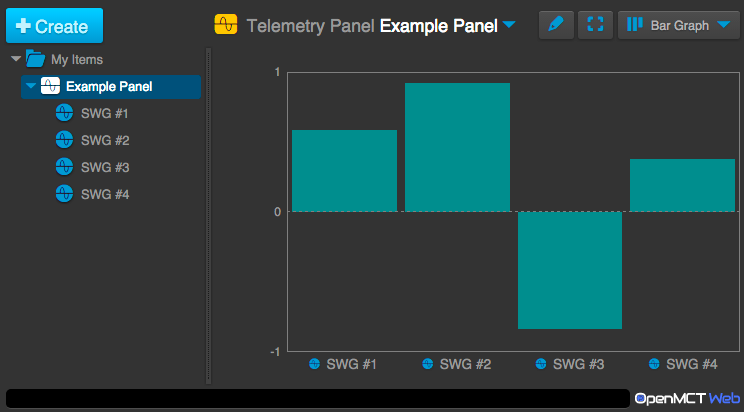
Task: Click the SWG #4 icon below the chart
Action: click(x=654, y=364)
